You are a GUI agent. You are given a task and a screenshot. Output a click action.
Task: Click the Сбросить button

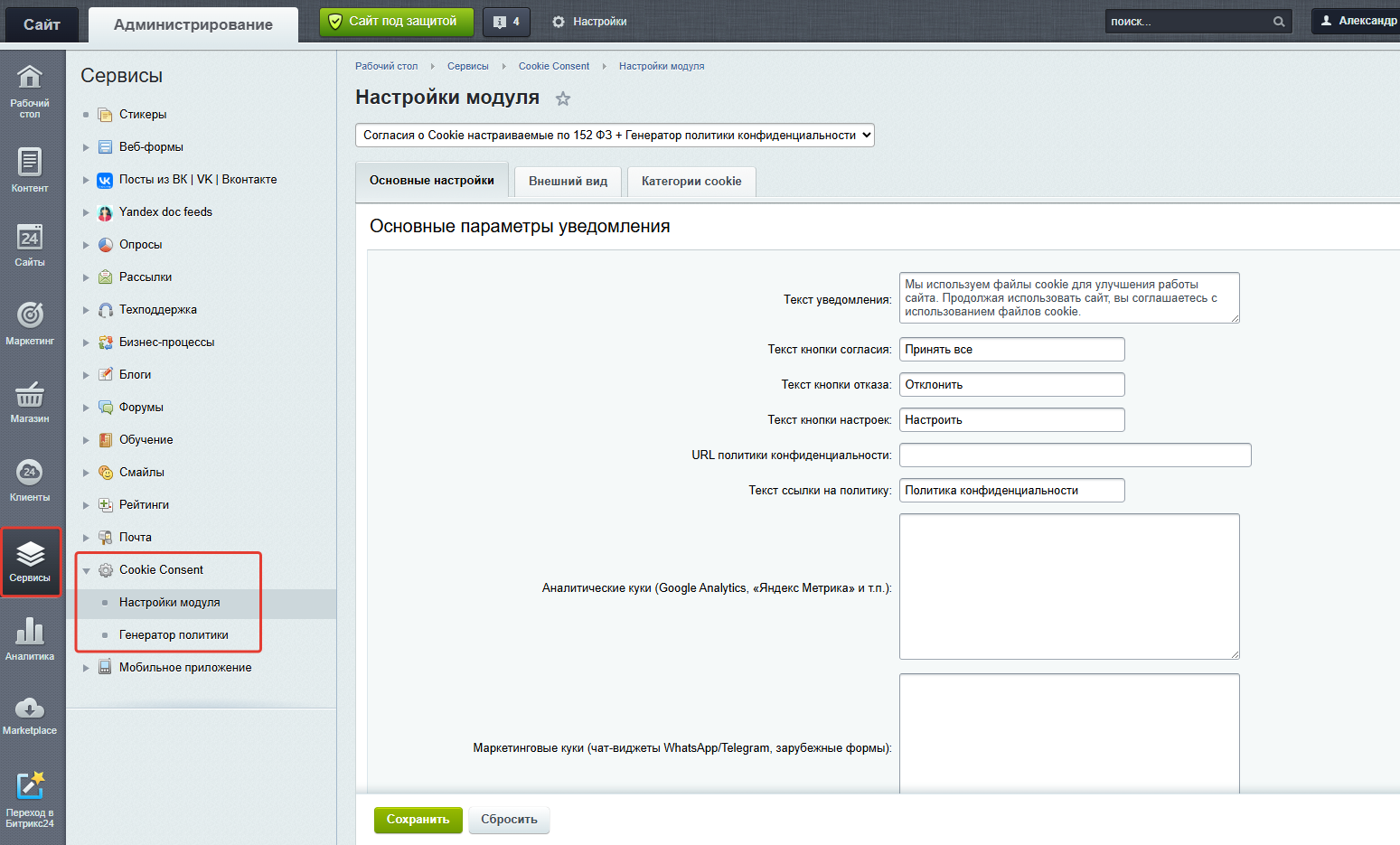[509, 820]
